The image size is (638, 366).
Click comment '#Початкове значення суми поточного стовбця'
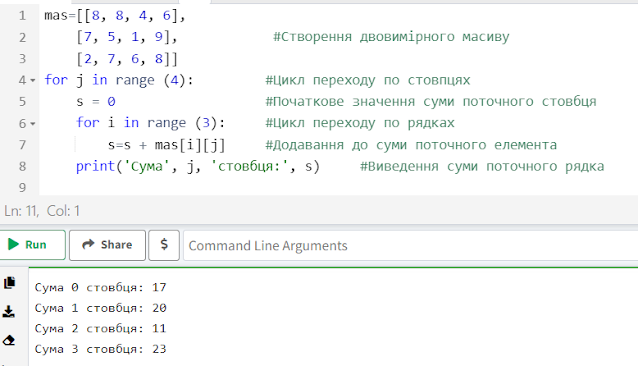pos(431,102)
